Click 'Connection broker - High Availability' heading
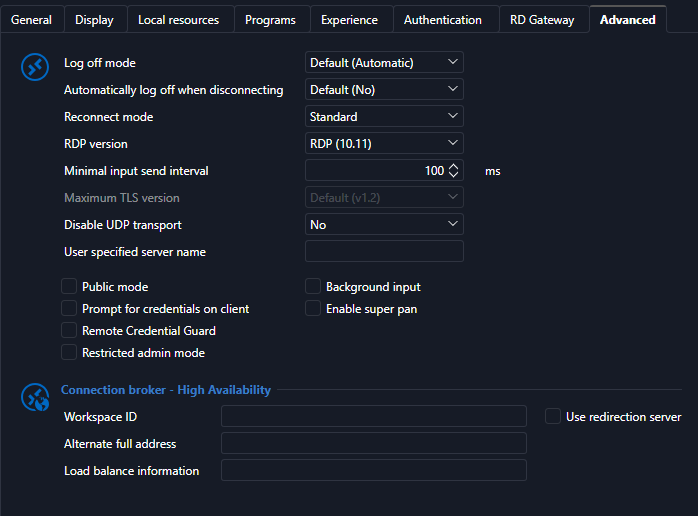Image resolution: width=698 pixels, height=516 pixels. coord(166,390)
